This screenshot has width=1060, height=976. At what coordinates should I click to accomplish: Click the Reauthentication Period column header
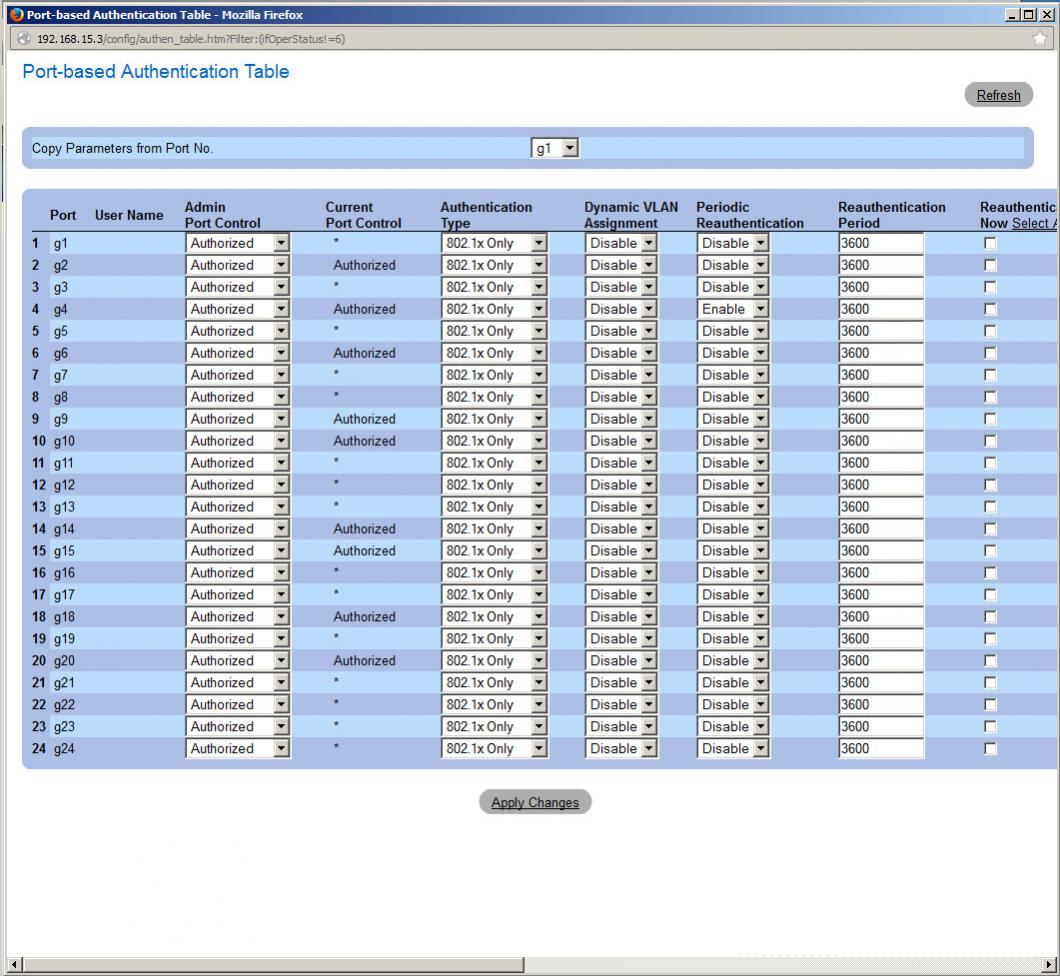pos(892,215)
